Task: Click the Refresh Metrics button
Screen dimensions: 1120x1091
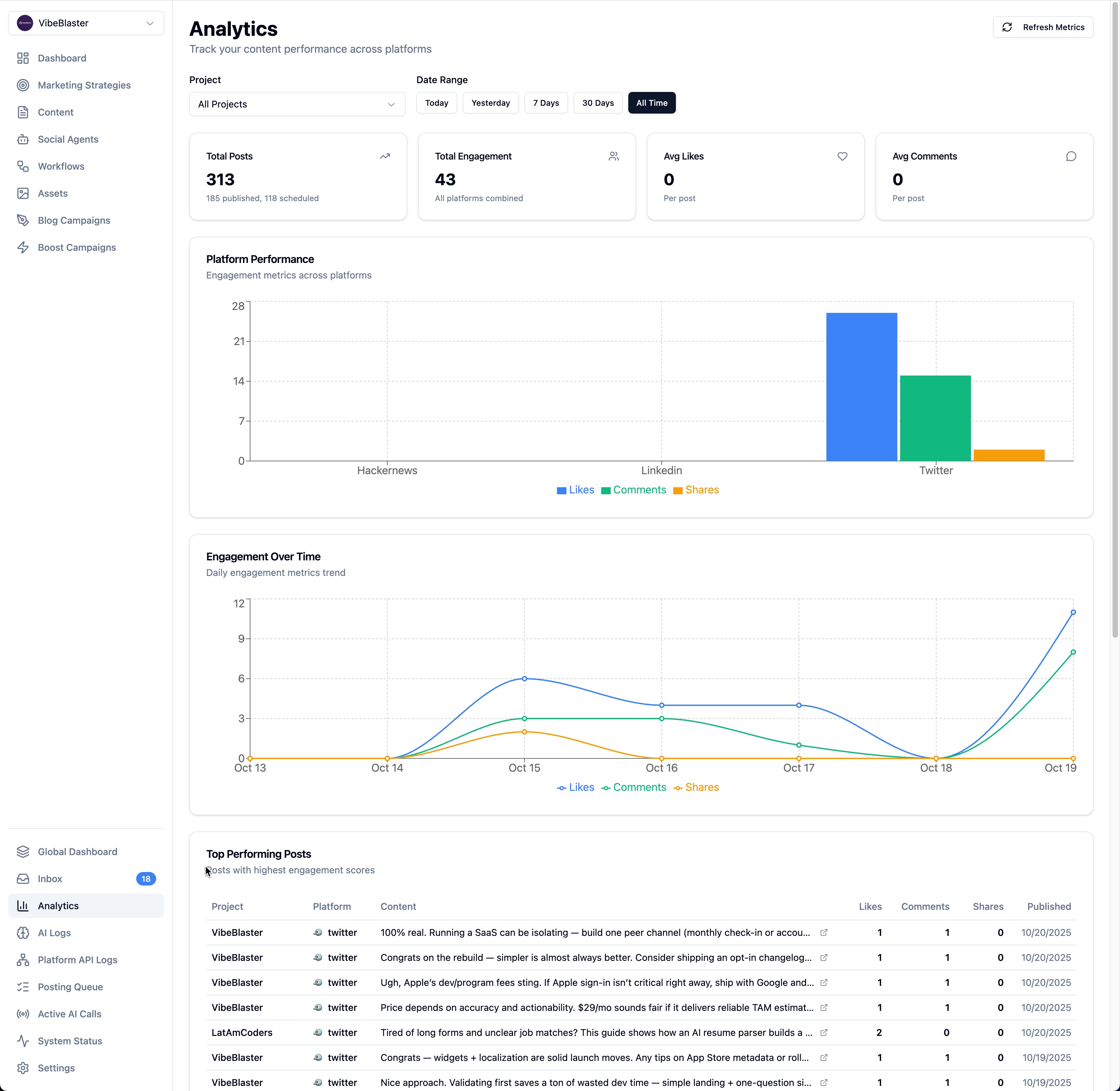Action: click(x=1043, y=27)
